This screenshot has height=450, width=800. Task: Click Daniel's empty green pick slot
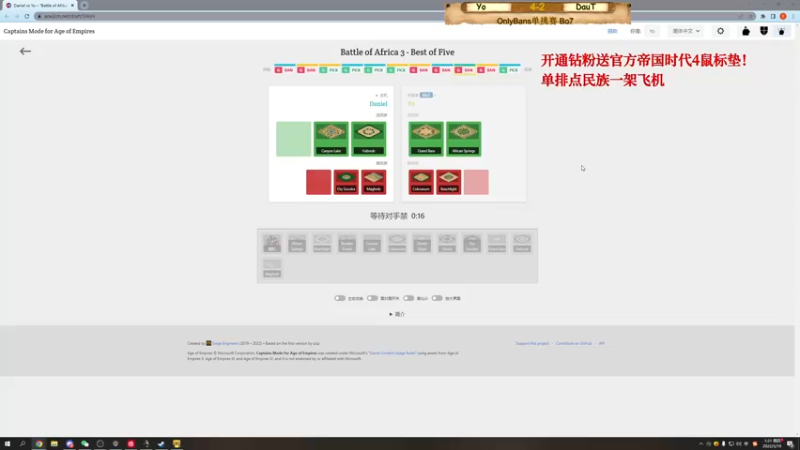tap(293, 139)
